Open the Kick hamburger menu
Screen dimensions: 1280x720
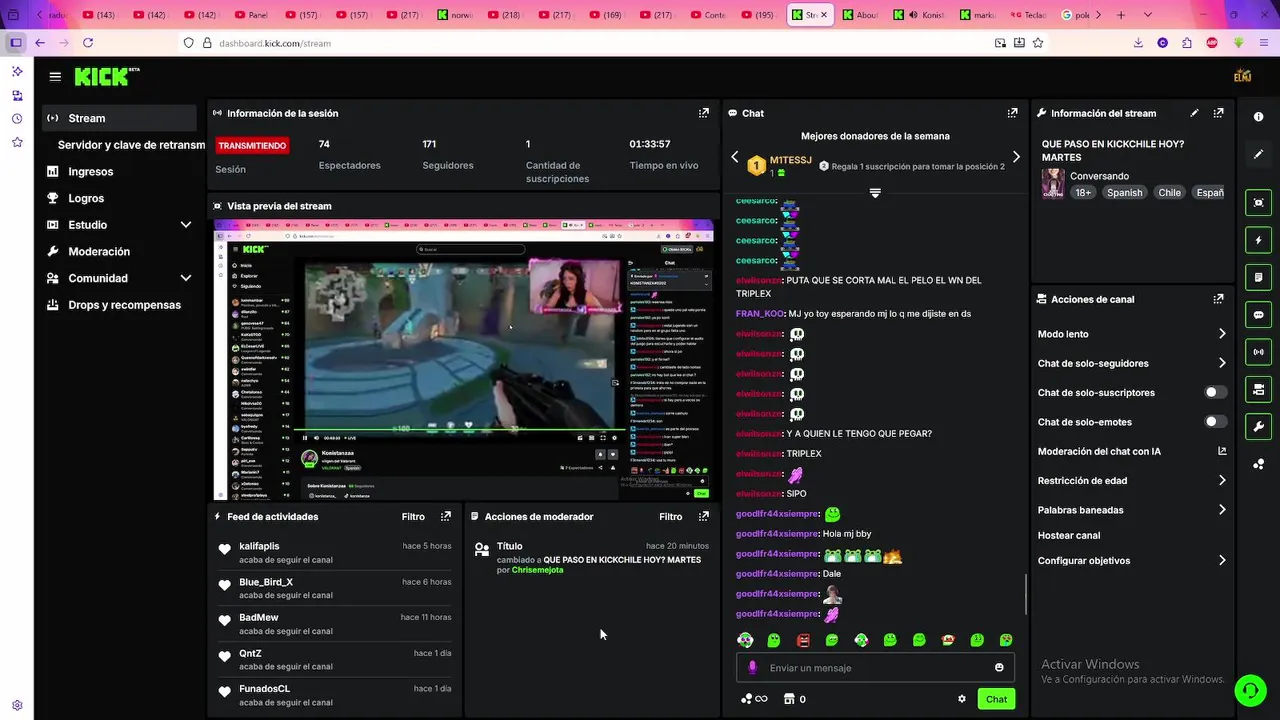[x=55, y=77]
